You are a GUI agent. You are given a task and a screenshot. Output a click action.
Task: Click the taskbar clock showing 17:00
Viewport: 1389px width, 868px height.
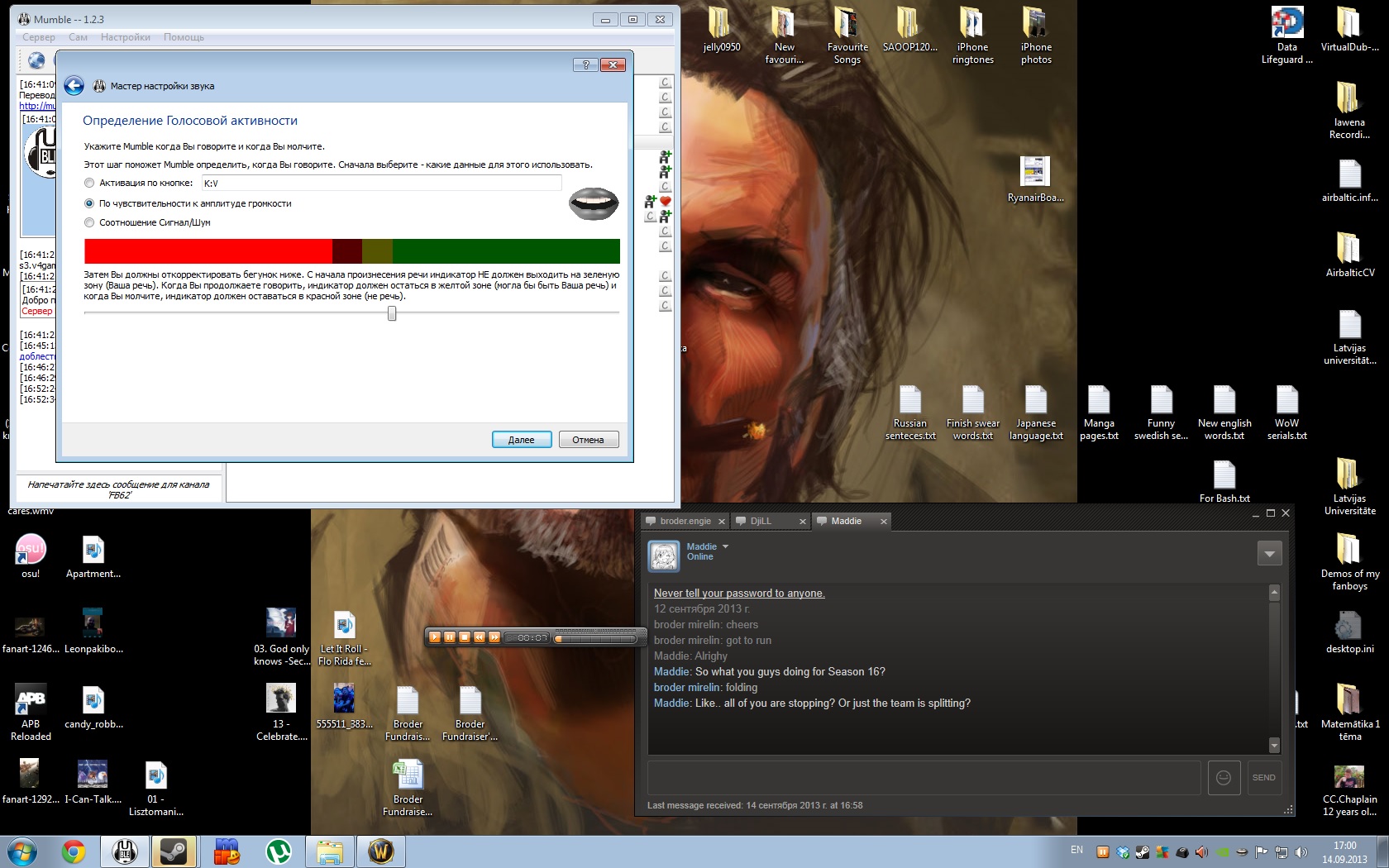click(1344, 852)
